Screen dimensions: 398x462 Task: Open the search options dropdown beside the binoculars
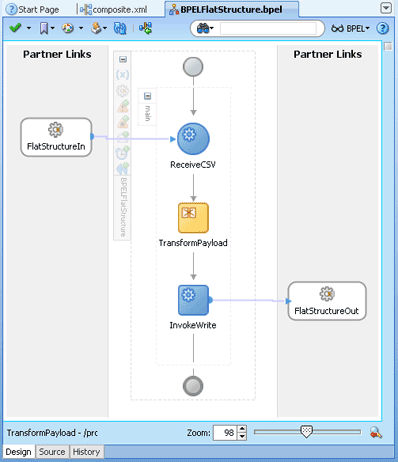(212, 29)
